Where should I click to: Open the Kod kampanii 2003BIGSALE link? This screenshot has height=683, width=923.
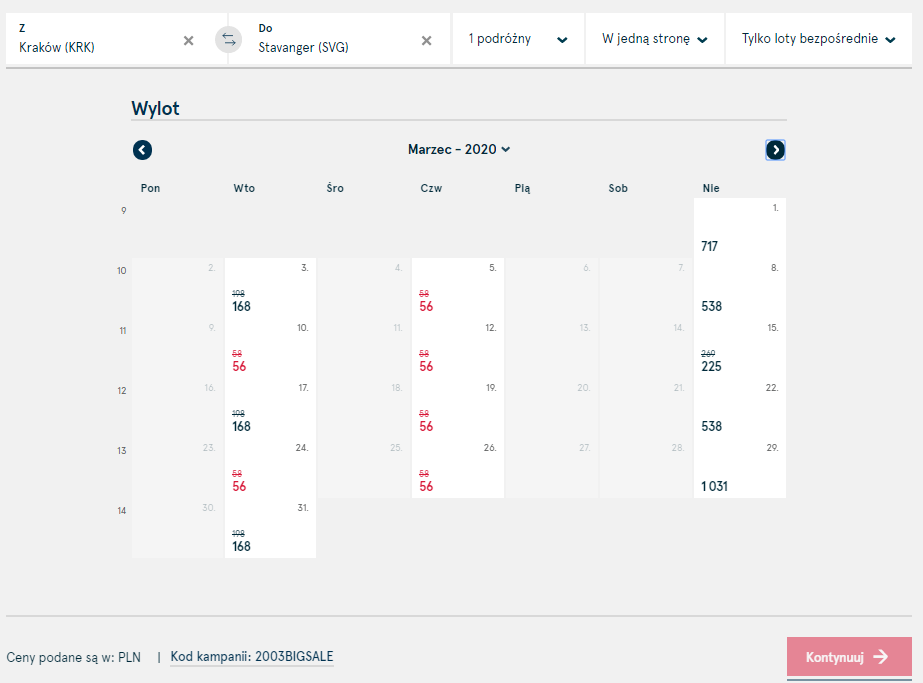(252, 657)
